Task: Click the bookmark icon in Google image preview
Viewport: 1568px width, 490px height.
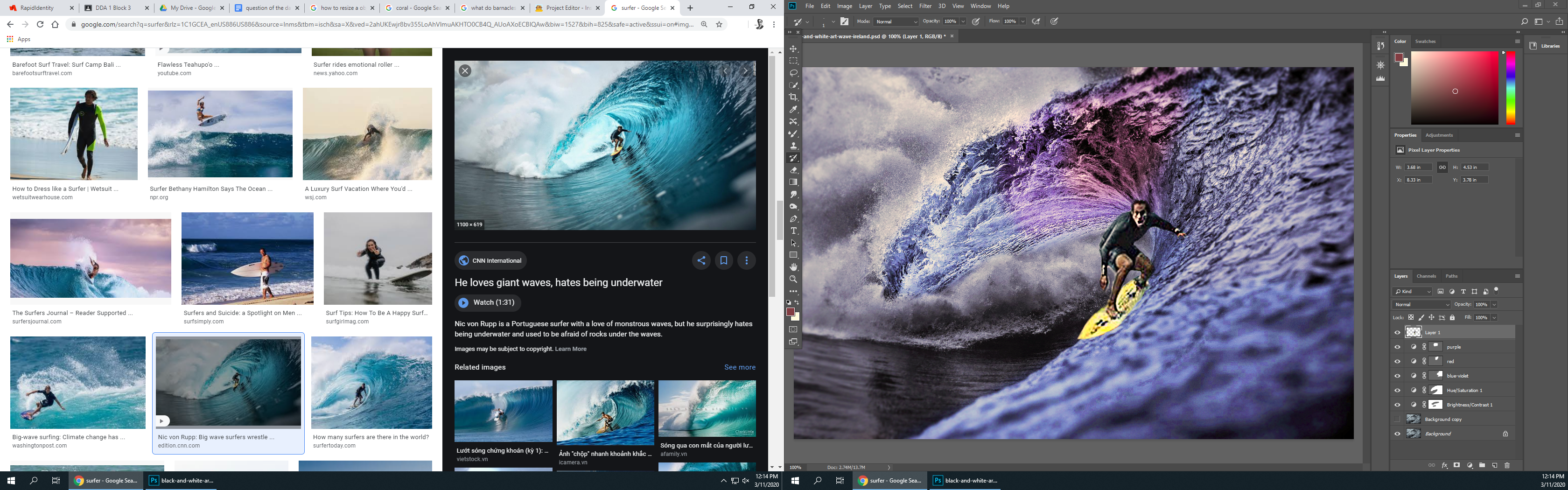Action: pos(724,260)
